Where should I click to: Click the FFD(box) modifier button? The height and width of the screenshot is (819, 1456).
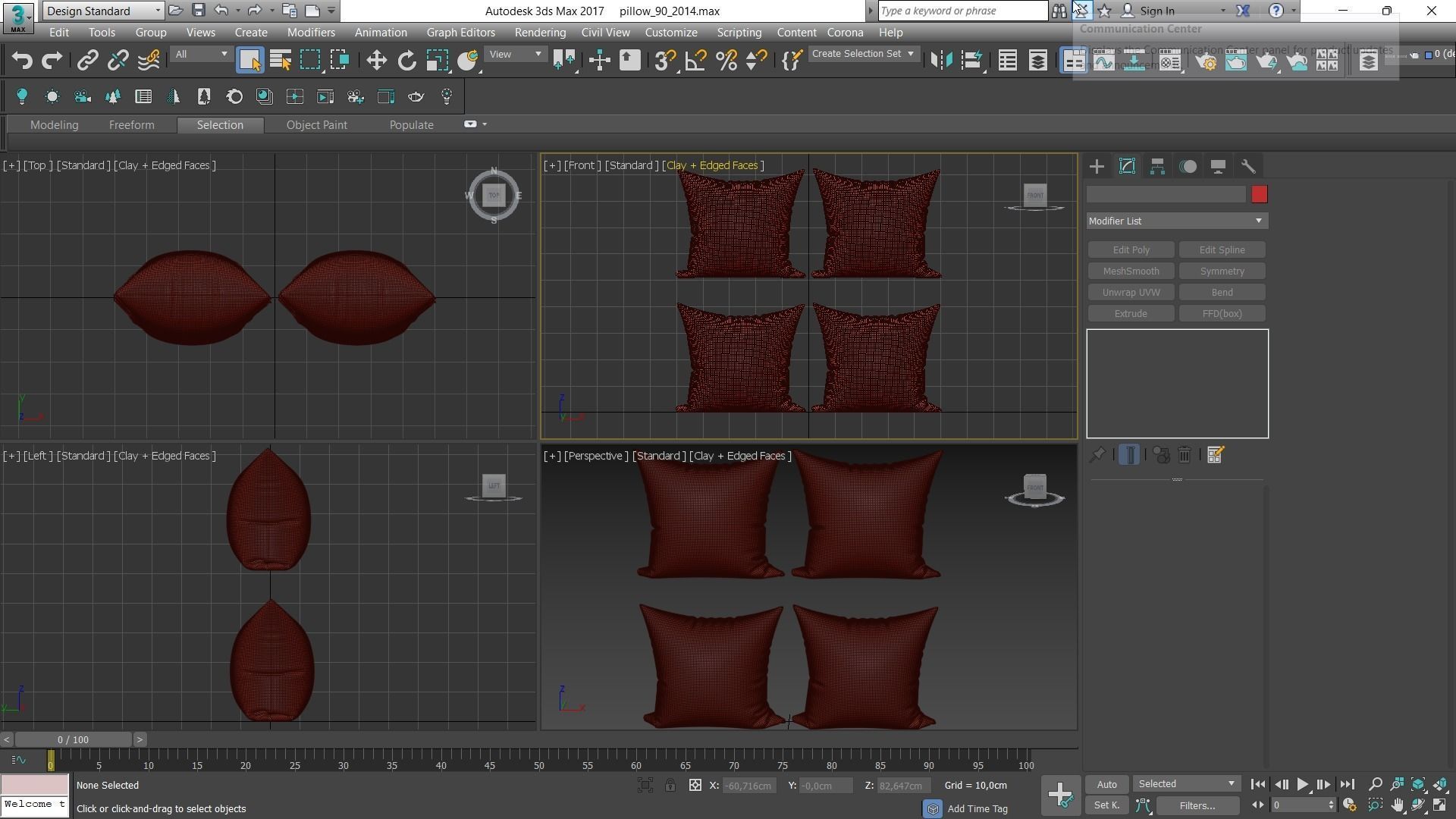click(x=1222, y=314)
